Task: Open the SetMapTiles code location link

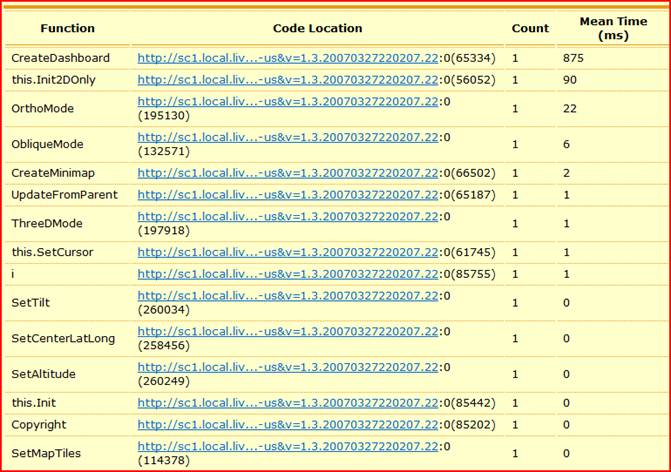Action: 287,446
